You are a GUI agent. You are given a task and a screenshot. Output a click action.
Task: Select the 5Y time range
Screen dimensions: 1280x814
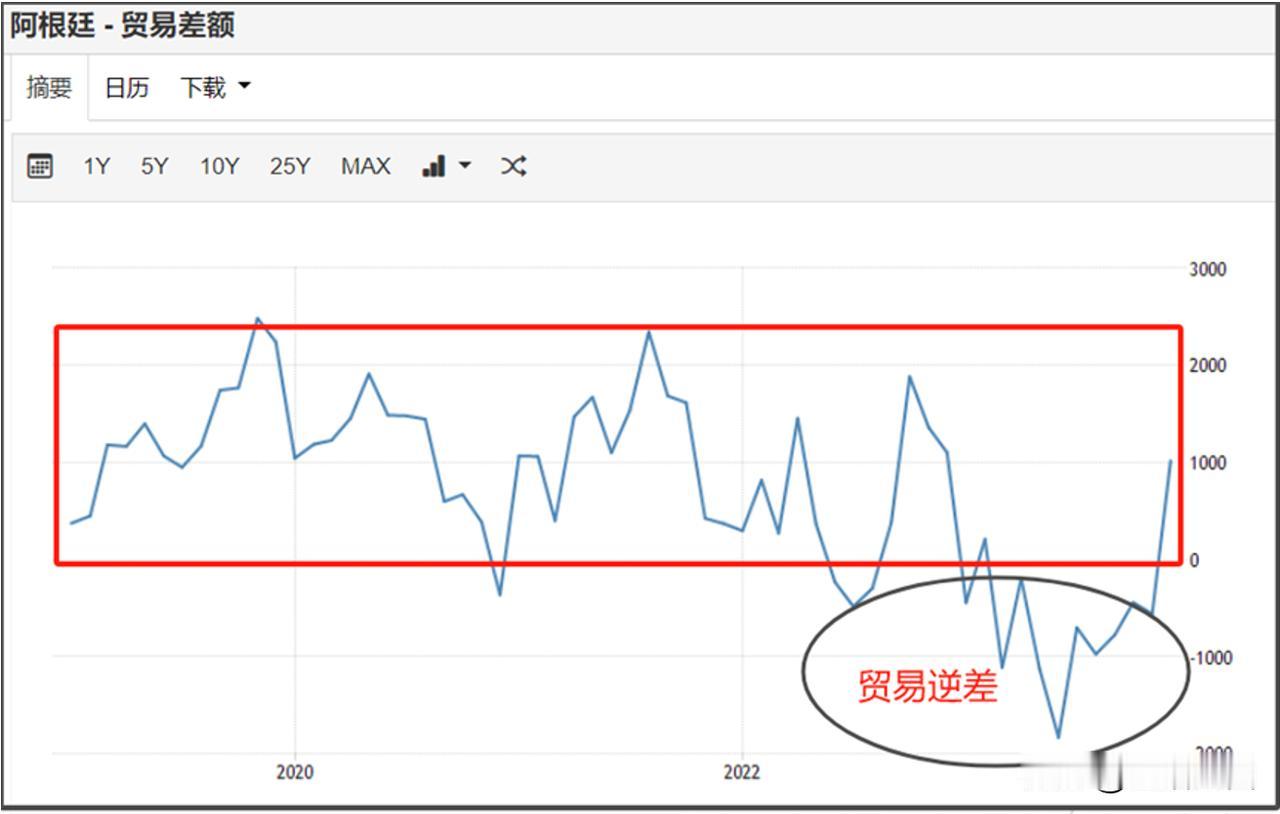(x=154, y=166)
